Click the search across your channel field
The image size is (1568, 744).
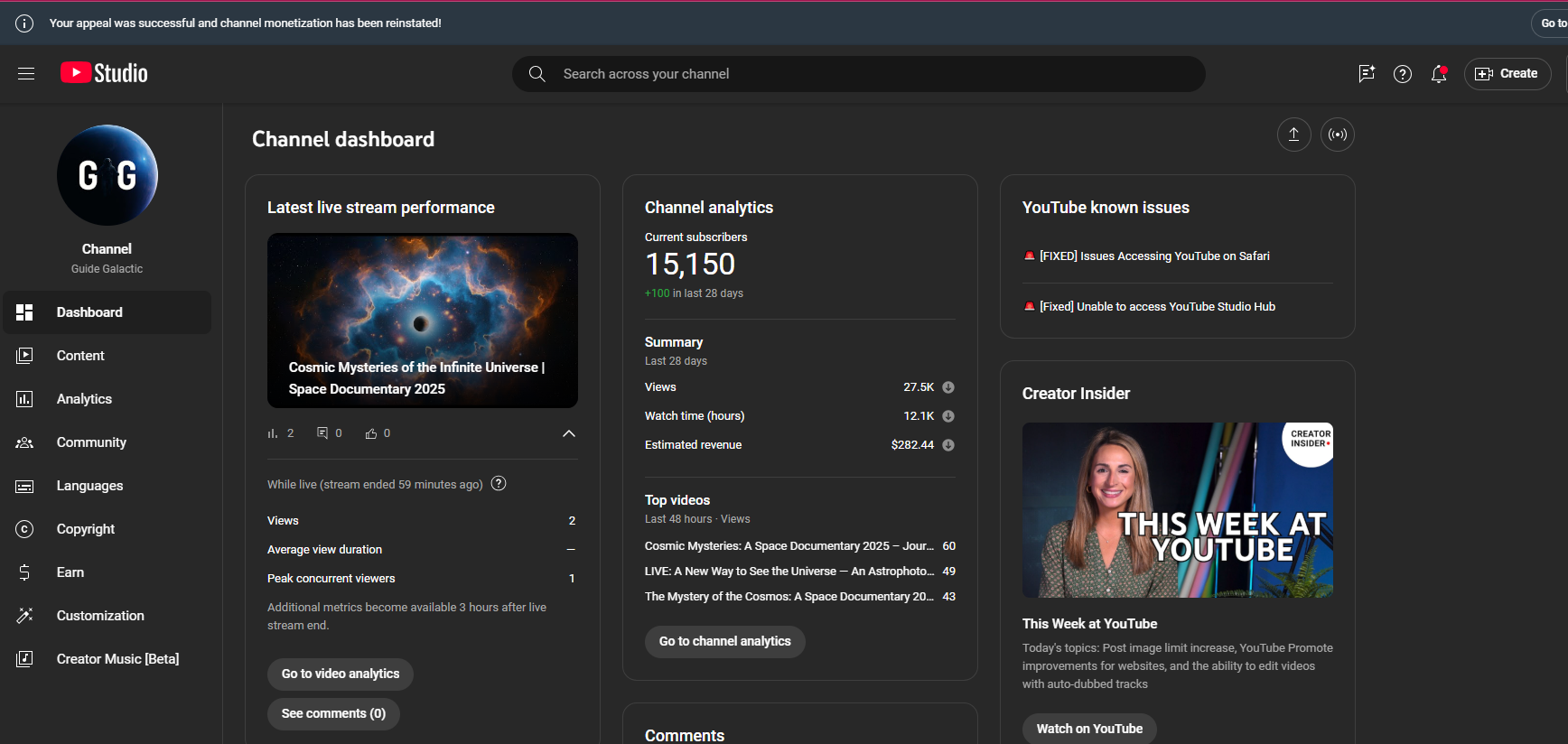[859, 74]
